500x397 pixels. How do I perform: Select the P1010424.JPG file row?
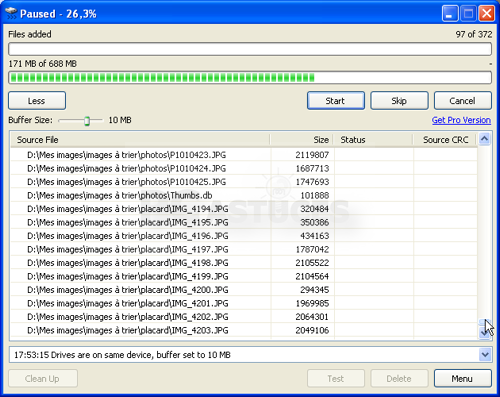(244, 169)
